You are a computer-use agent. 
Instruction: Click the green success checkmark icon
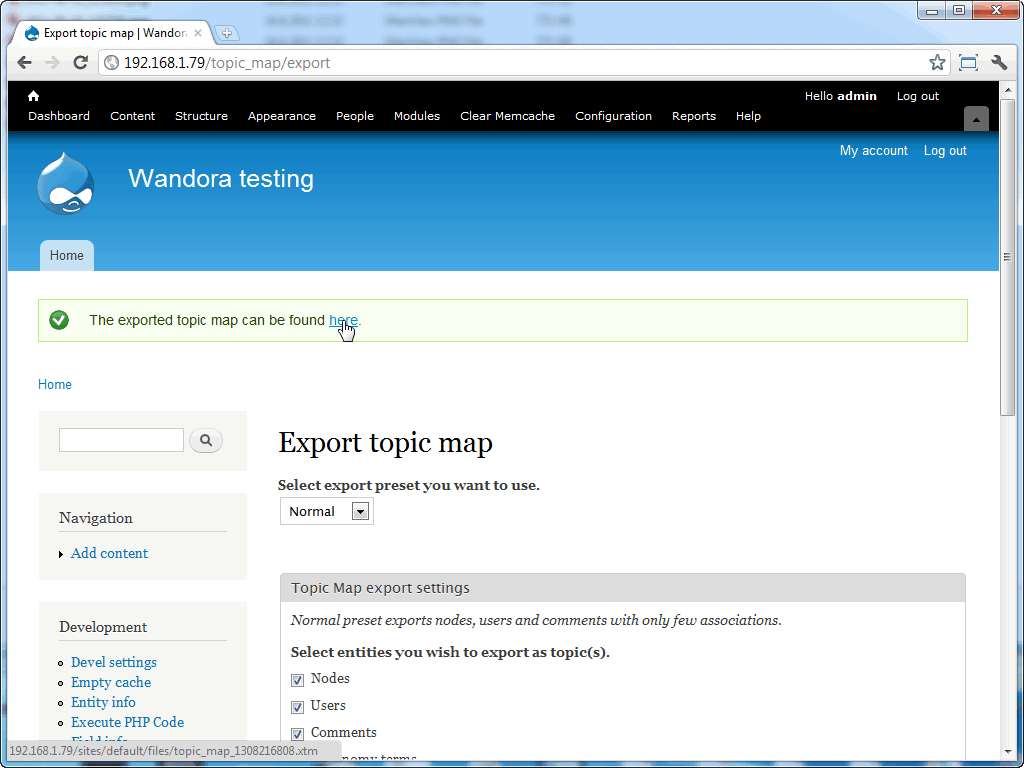pos(59,320)
